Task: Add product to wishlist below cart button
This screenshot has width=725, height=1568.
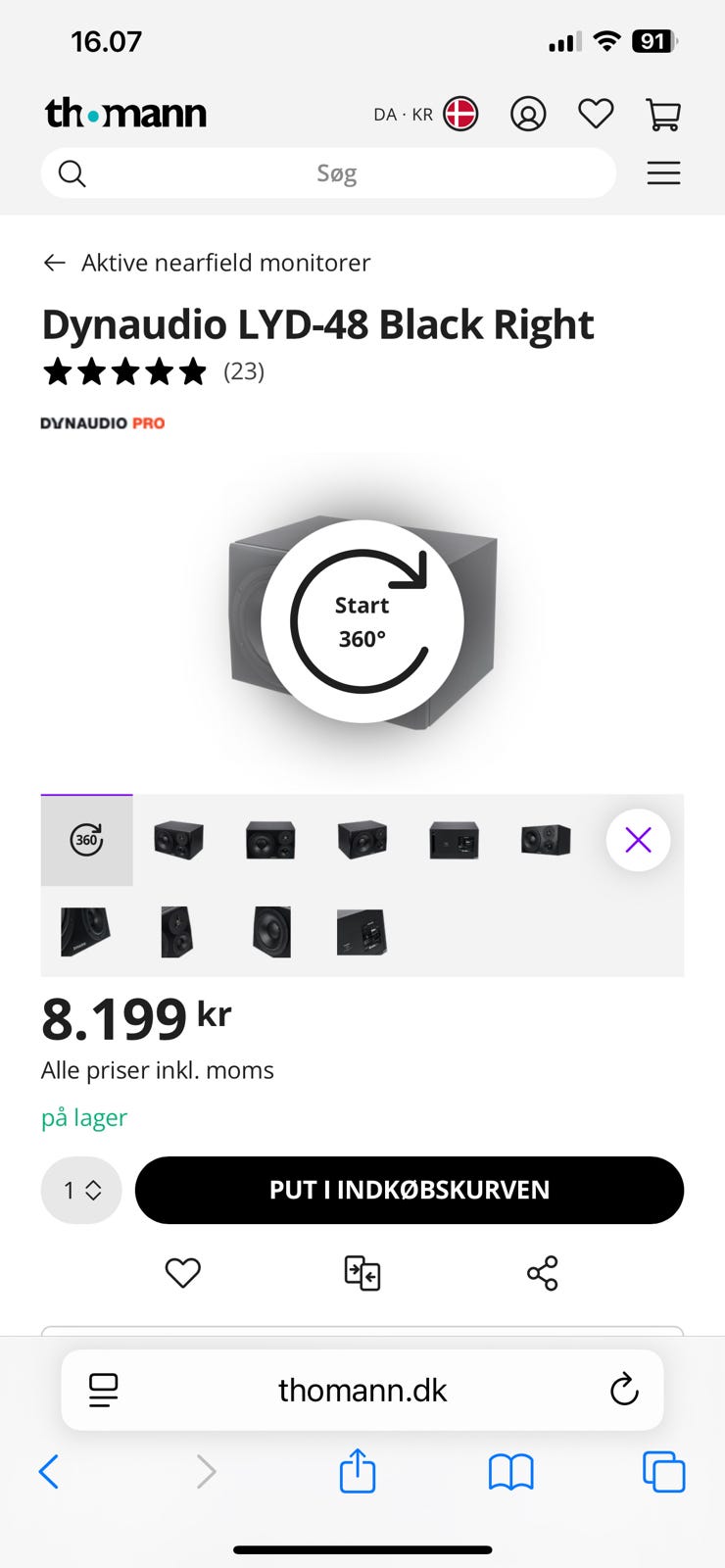Action: 182,1273
